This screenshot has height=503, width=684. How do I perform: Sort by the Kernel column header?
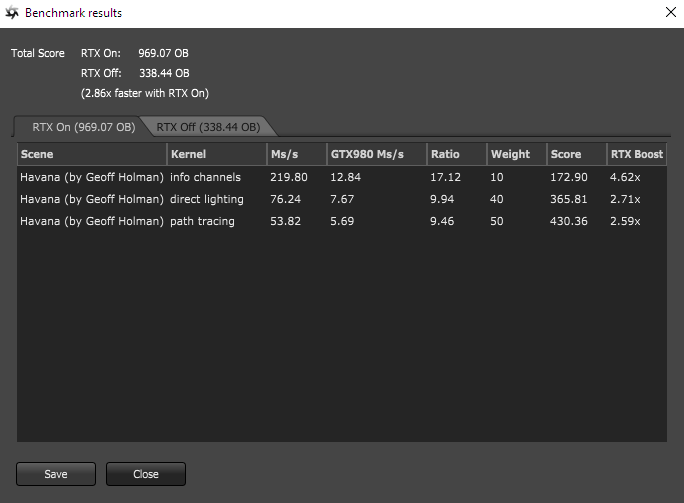pyautogui.click(x=217, y=154)
